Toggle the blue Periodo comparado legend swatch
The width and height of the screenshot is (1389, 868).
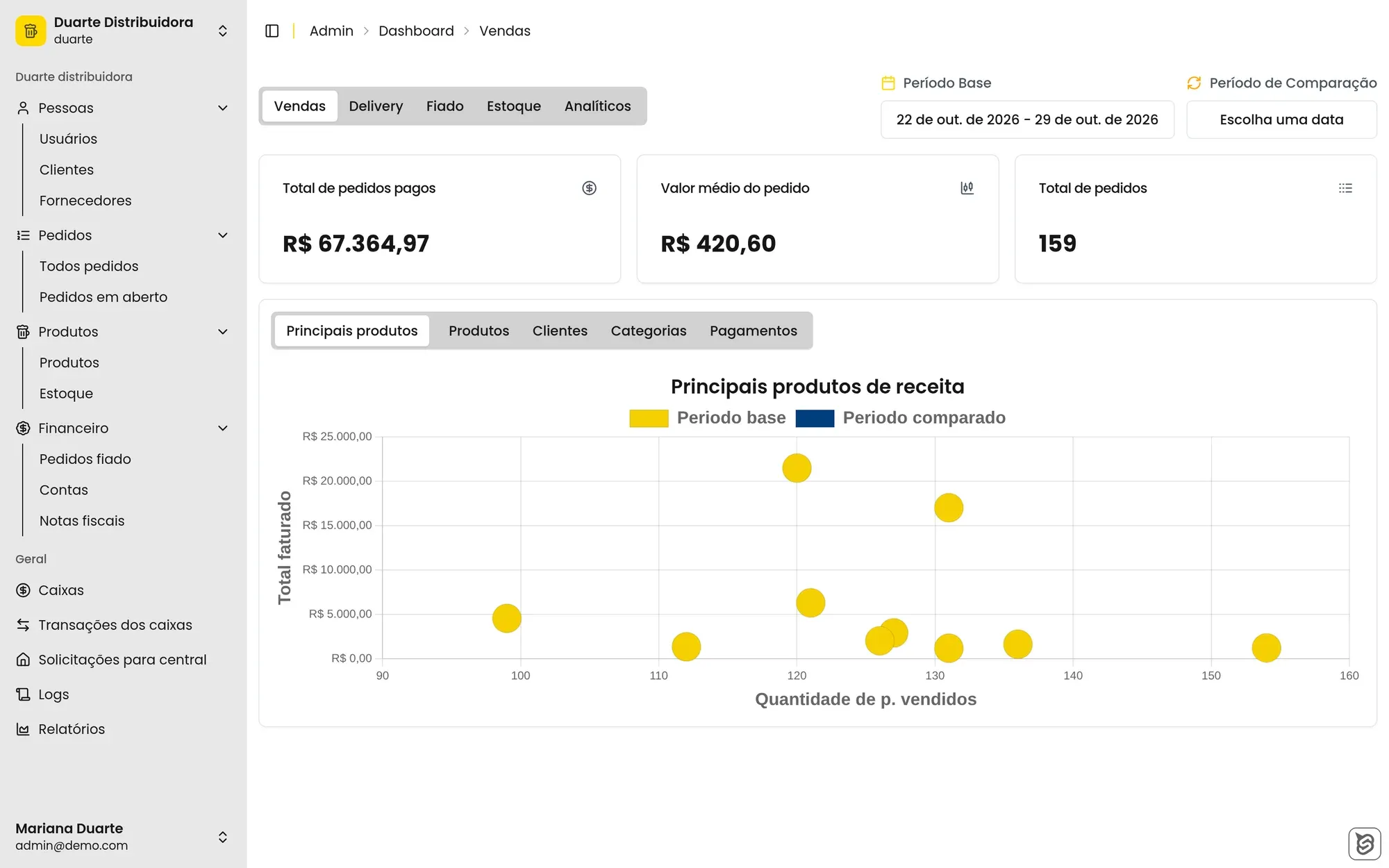tap(815, 418)
